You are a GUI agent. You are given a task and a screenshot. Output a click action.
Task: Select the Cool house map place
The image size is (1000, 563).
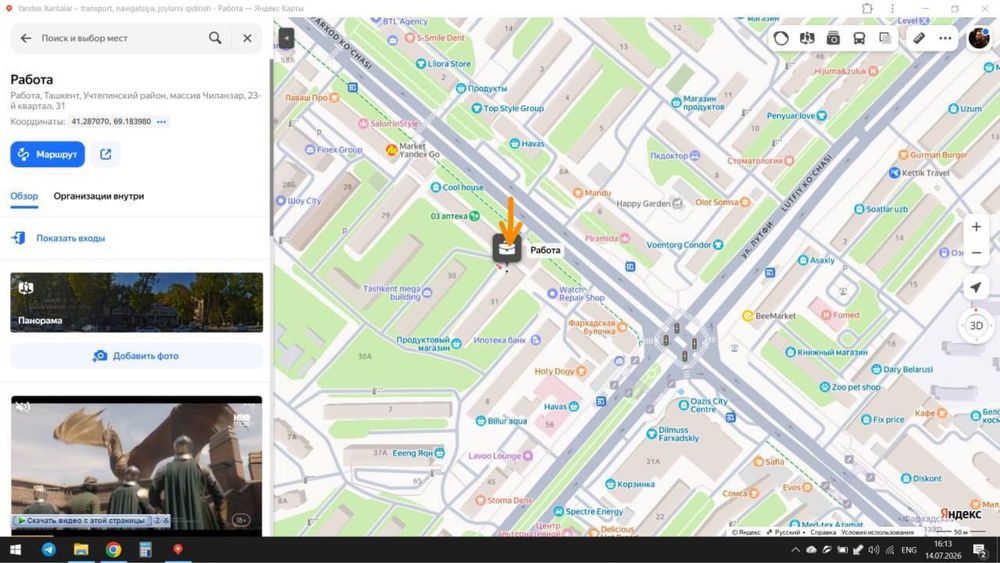(x=457, y=187)
